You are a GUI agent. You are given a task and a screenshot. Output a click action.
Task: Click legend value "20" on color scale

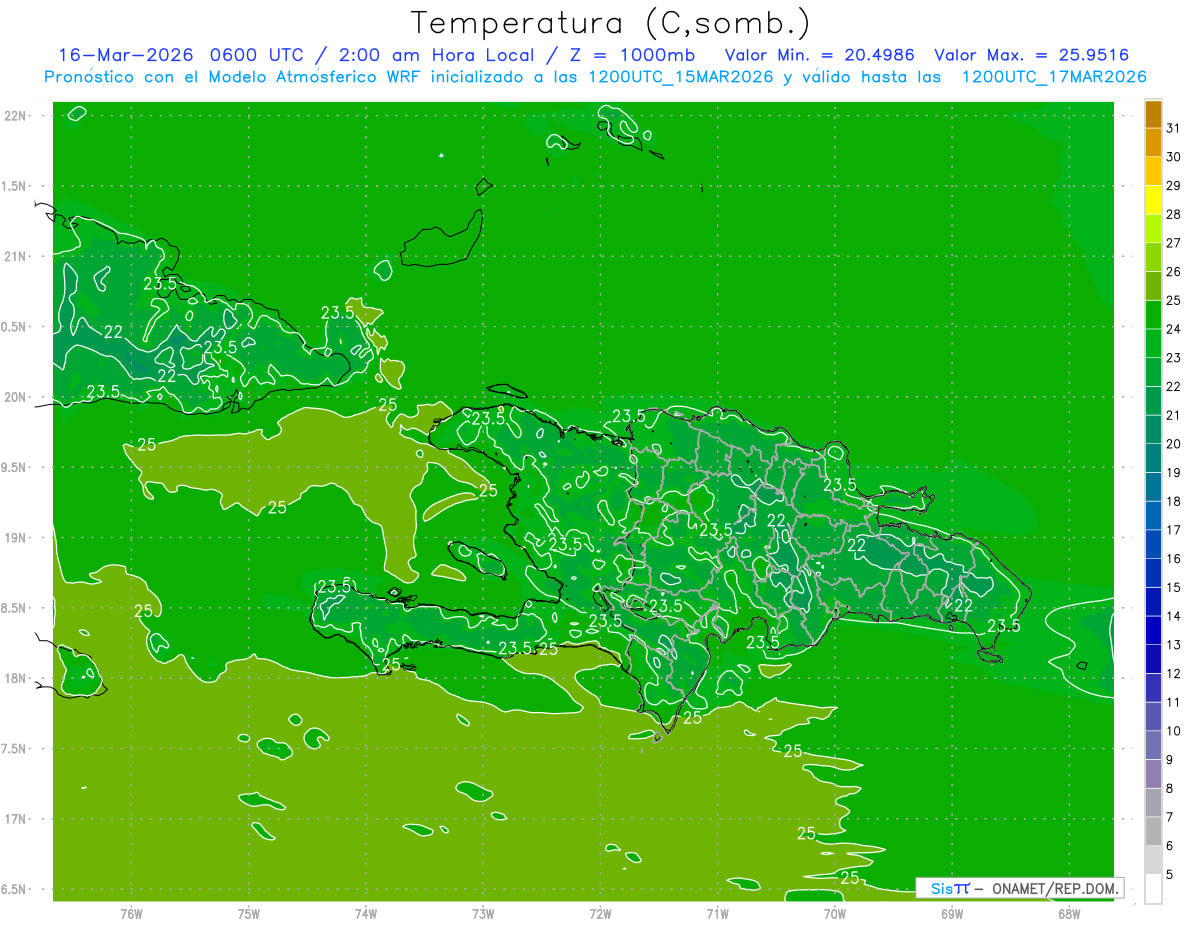1174,444
